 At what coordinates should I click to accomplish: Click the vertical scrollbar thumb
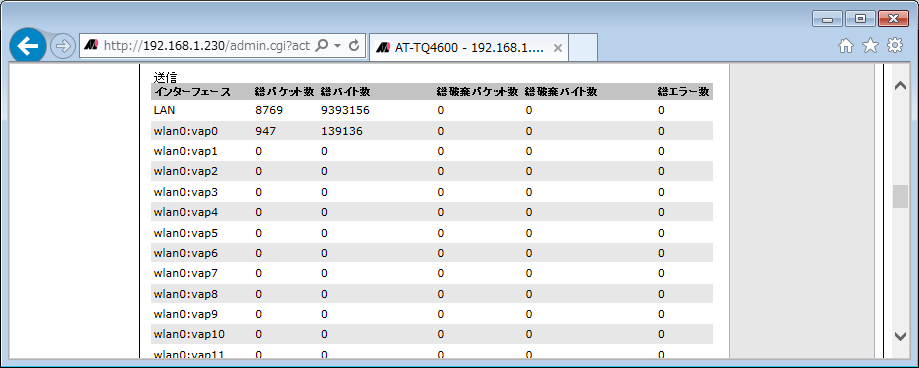pos(900,196)
